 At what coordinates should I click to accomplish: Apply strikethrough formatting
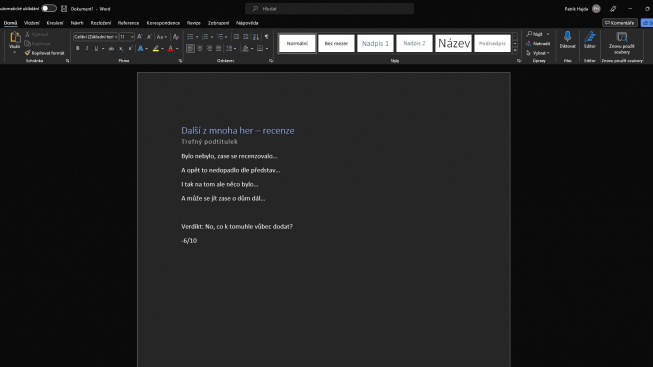[x=111, y=49]
